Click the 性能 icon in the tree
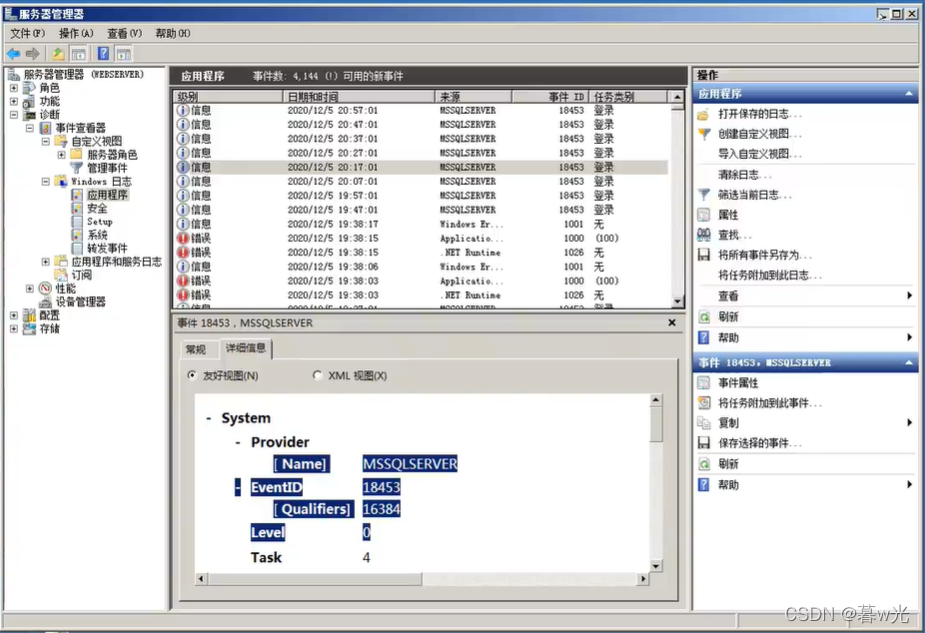Screen dimensions: 925x633 pyautogui.click(x=45, y=288)
